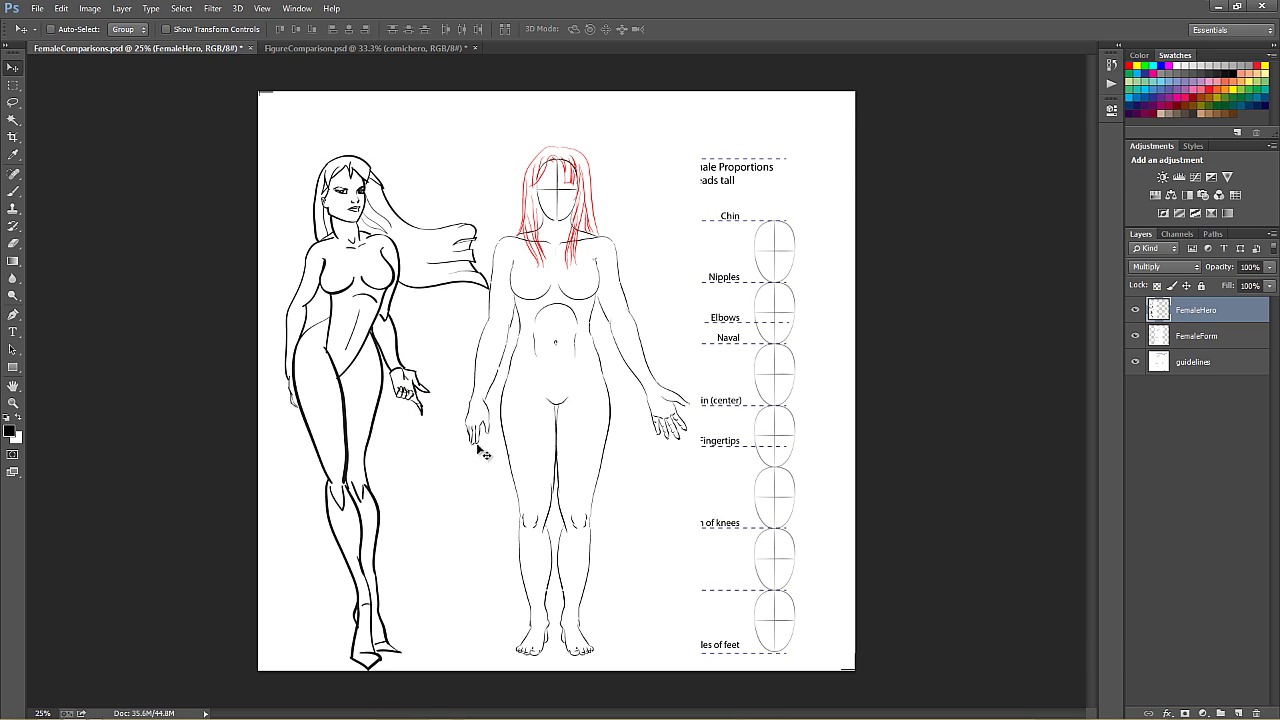Image resolution: width=1280 pixels, height=720 pixels.
Task: Click the lock transparent pixels icon
Action: coord(1157,286)
